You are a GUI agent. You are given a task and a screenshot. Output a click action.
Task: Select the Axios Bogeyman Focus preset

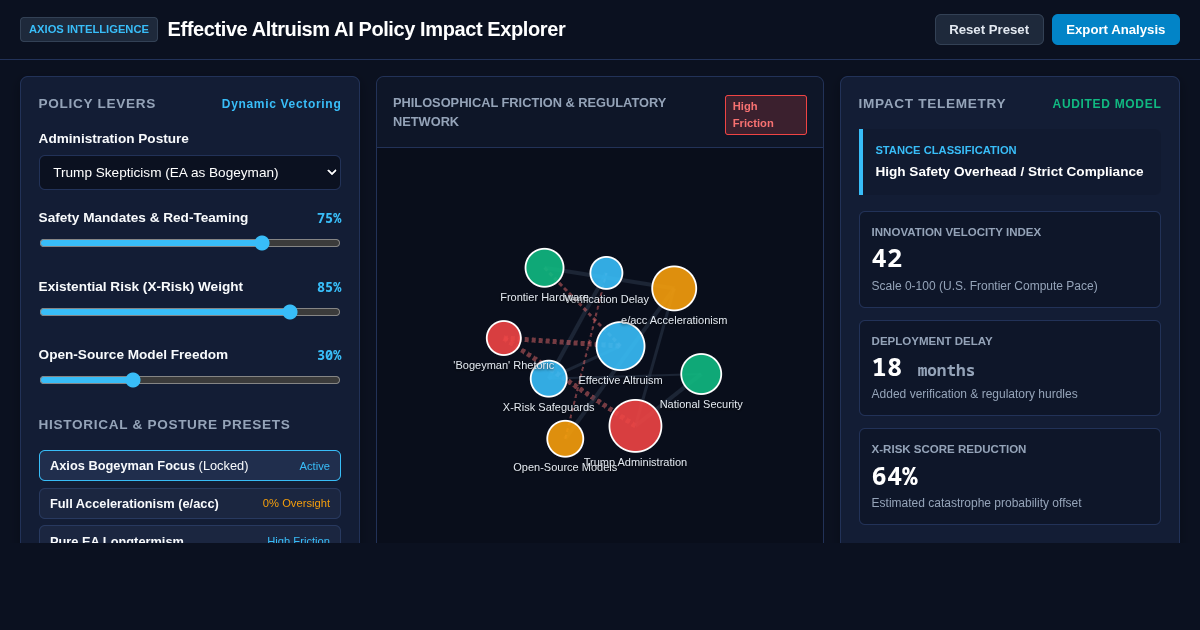[x=190, y=465]
